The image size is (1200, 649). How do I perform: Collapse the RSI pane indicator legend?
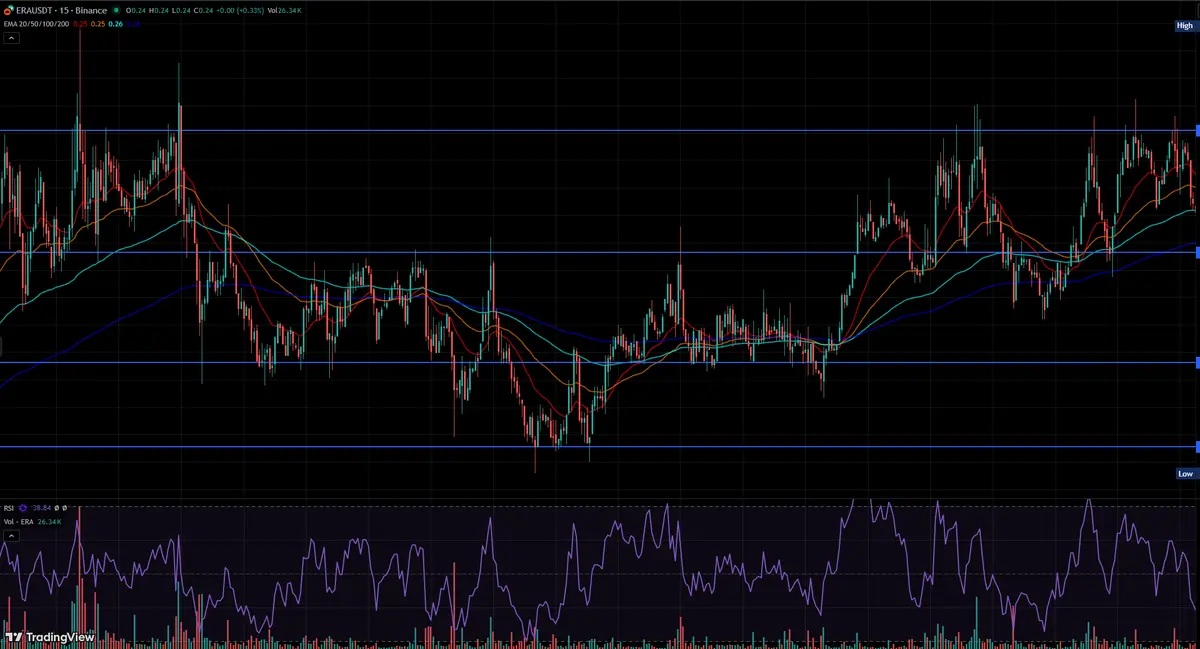11,536
